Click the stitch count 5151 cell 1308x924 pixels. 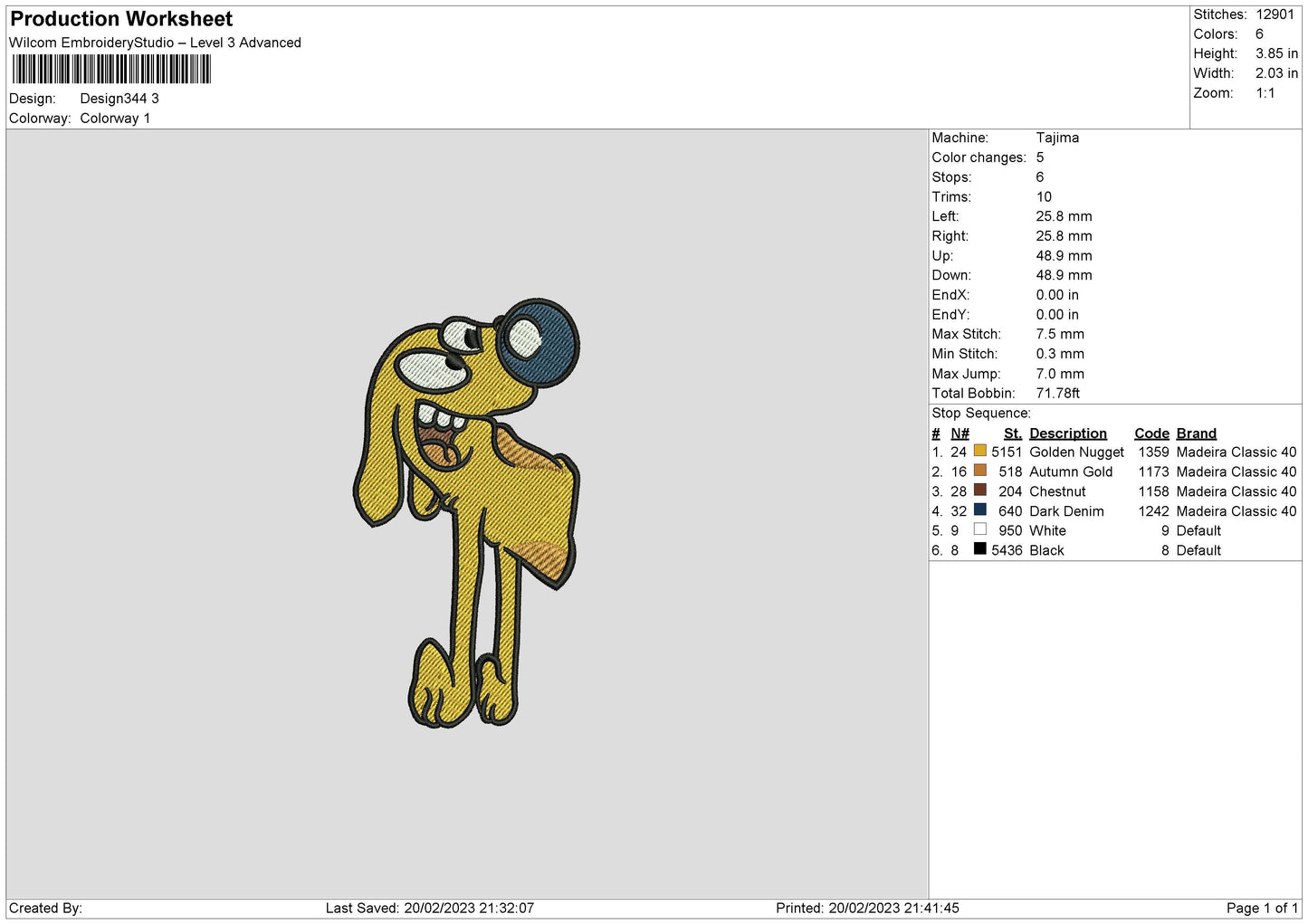[1007, 452]
